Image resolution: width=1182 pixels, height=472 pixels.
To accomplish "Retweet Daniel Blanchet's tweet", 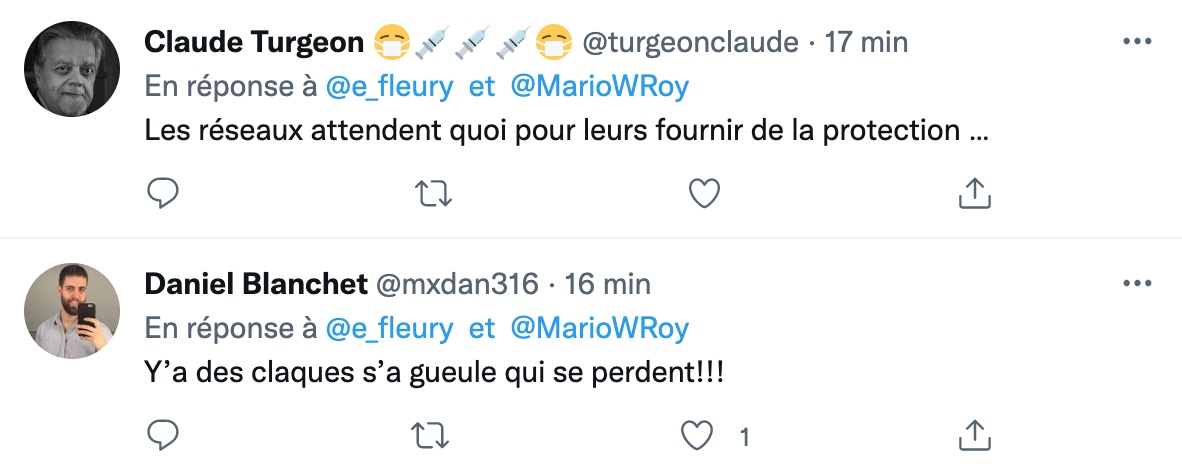I will tap(430, 436).
